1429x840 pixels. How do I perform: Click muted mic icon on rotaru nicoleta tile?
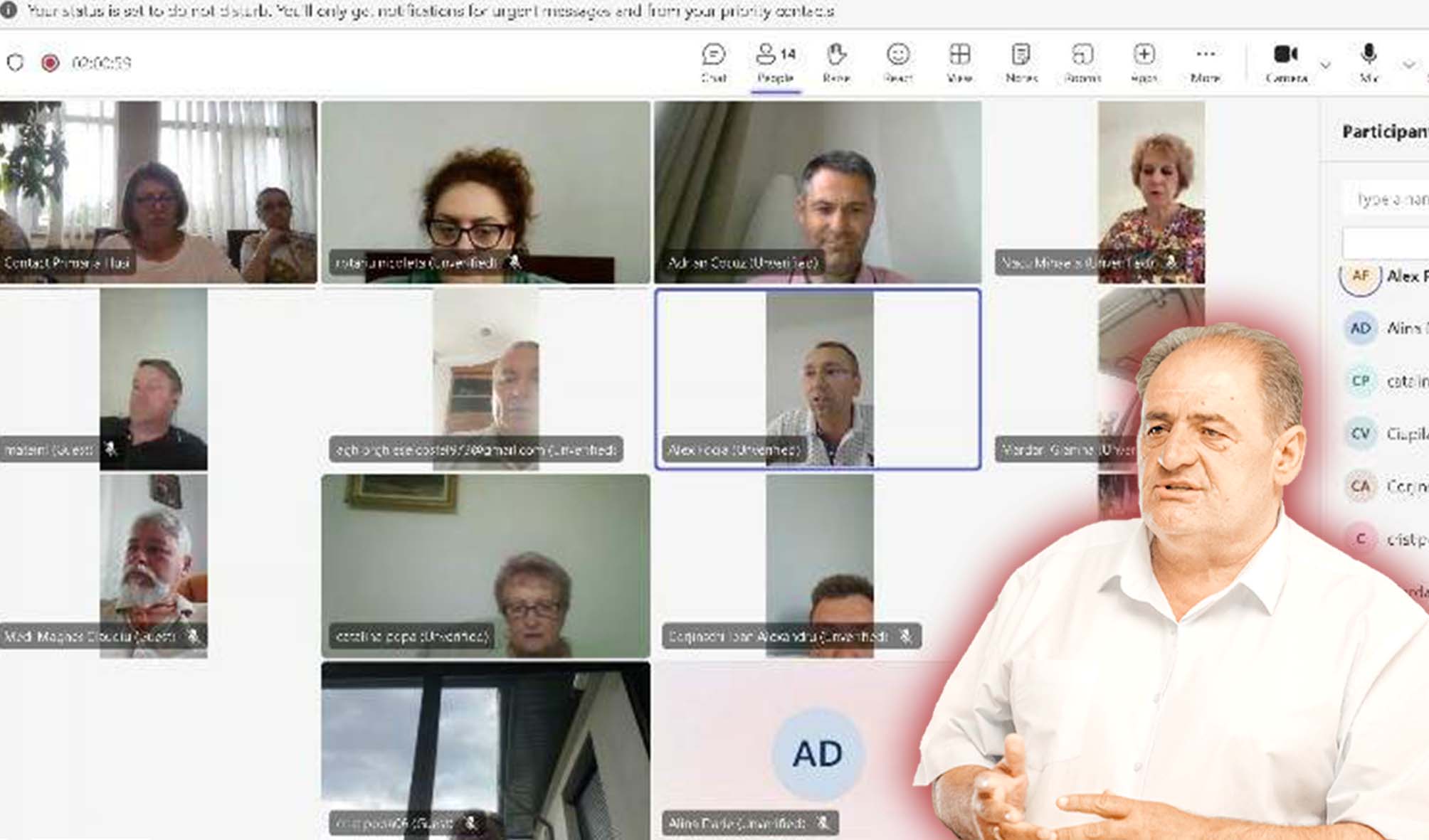[x=515, y=262]
